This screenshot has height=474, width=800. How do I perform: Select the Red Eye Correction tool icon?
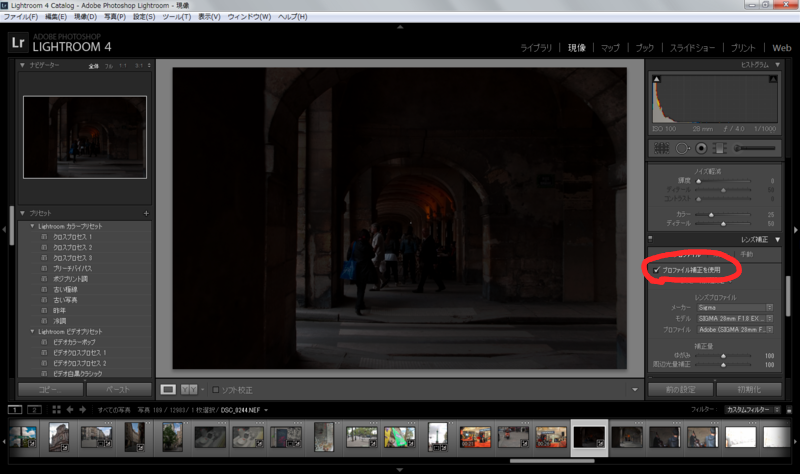click(x=702, y=148)
